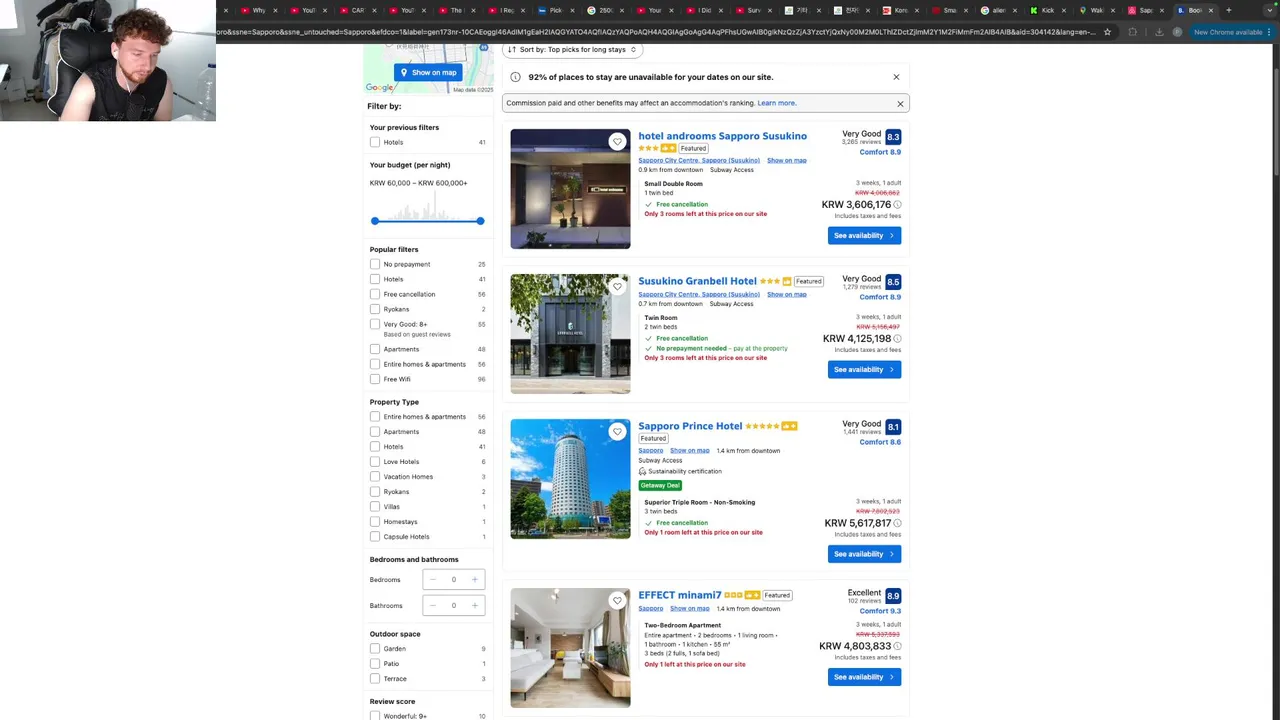The image size is (1280, 720).
Task: Check Villas property type
Action: point(375,507)
